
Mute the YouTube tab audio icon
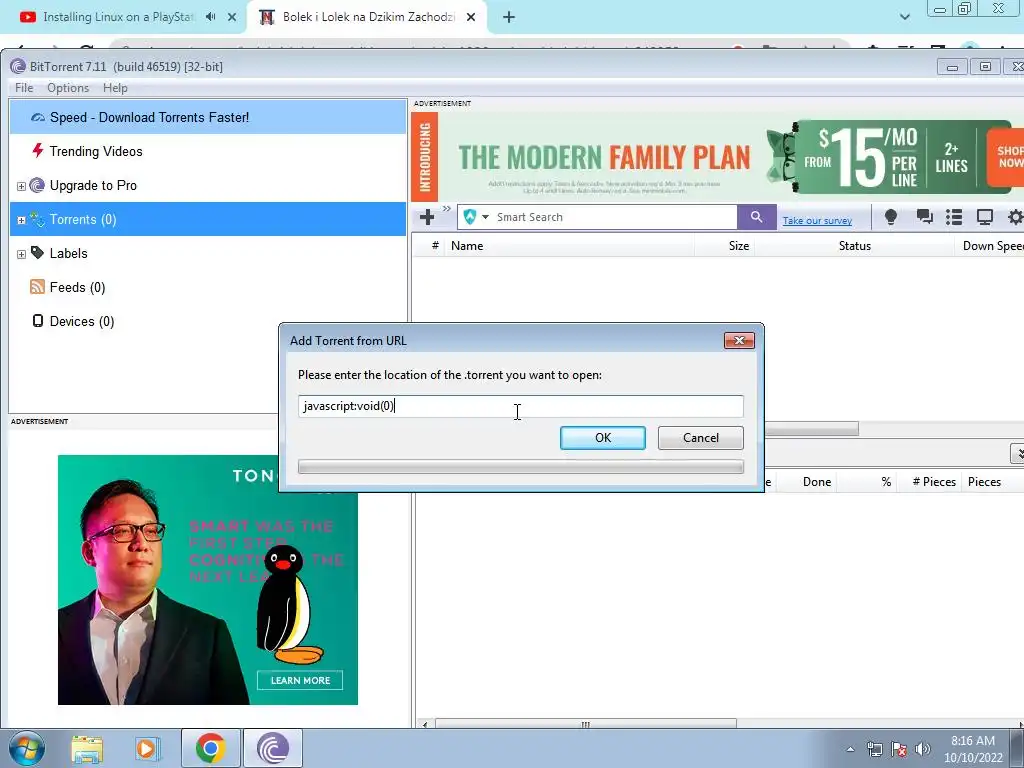210,17
